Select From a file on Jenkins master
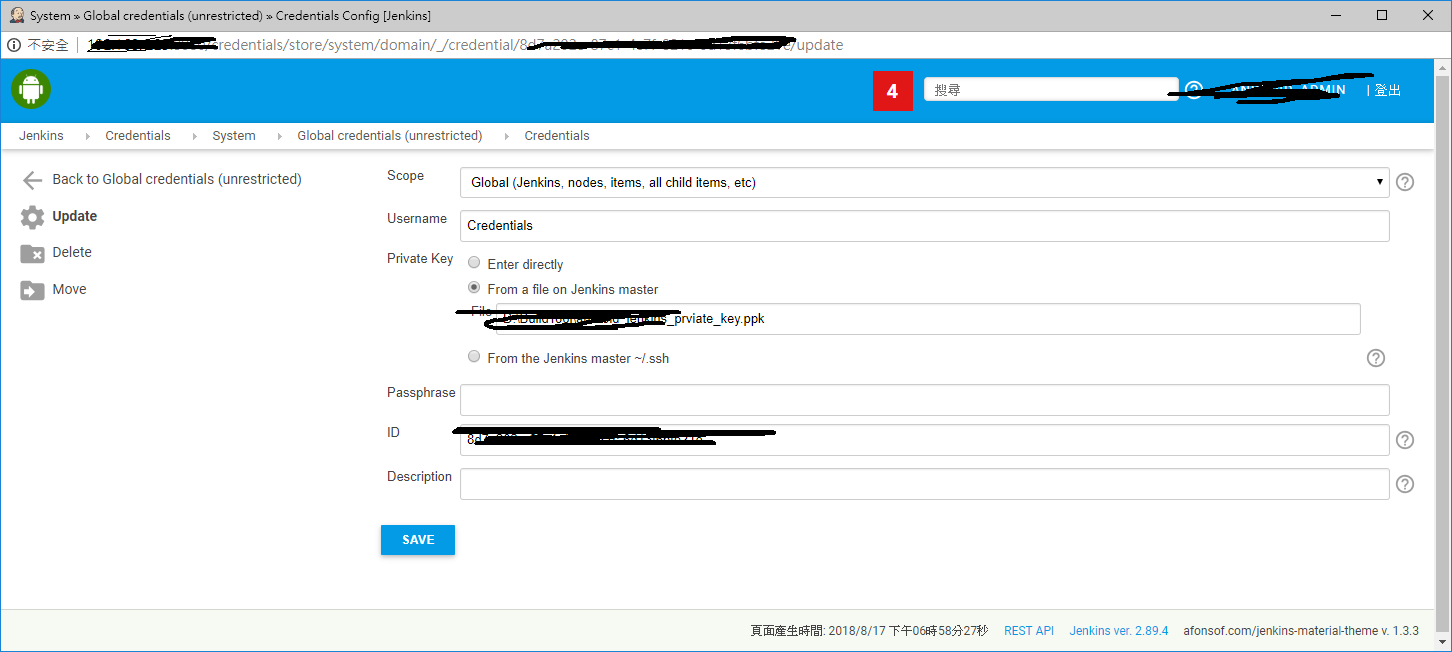The width and height of the screenshot is (1452, 652). coord(474,287)
